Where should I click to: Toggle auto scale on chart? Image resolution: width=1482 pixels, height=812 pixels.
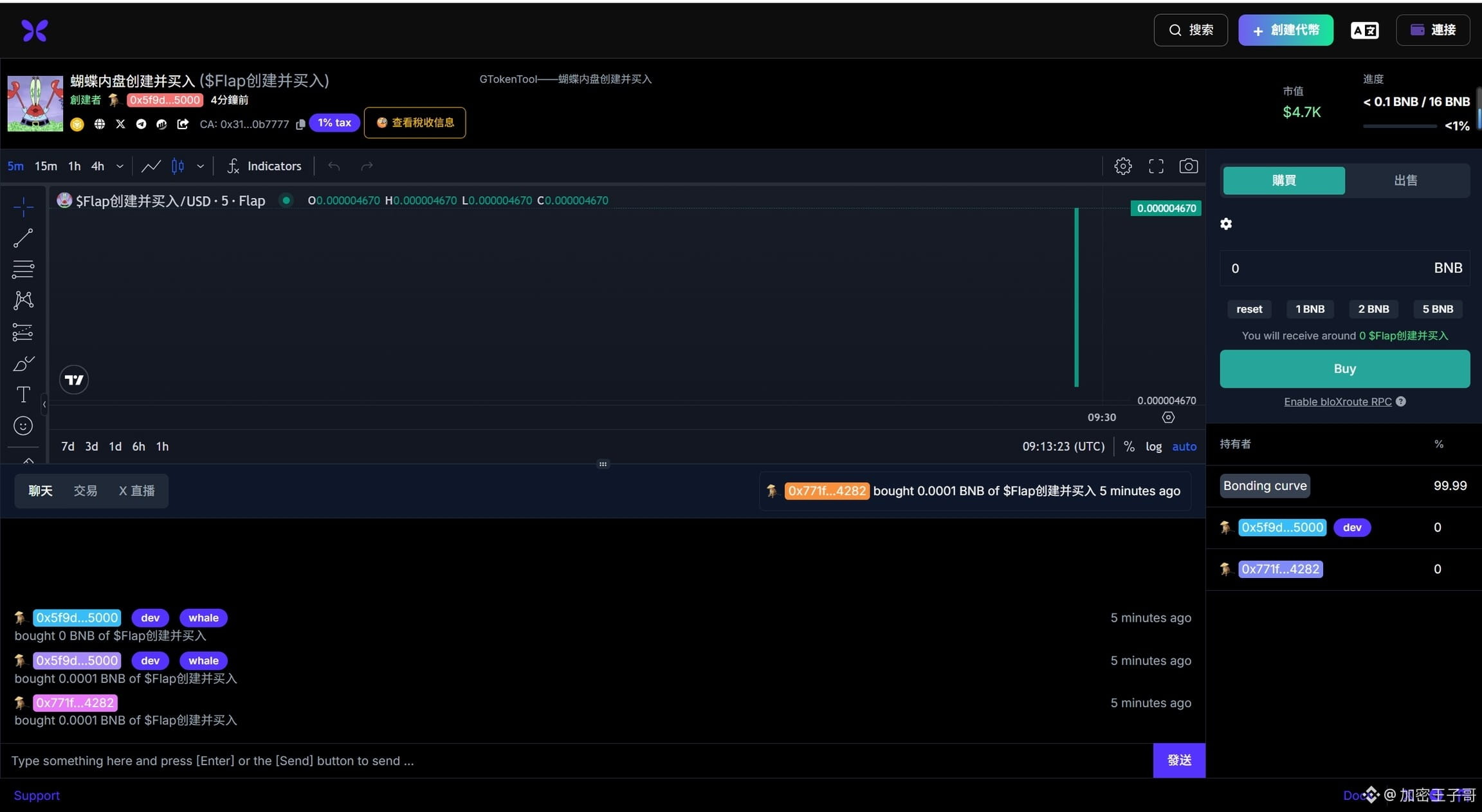[1184, 446]
